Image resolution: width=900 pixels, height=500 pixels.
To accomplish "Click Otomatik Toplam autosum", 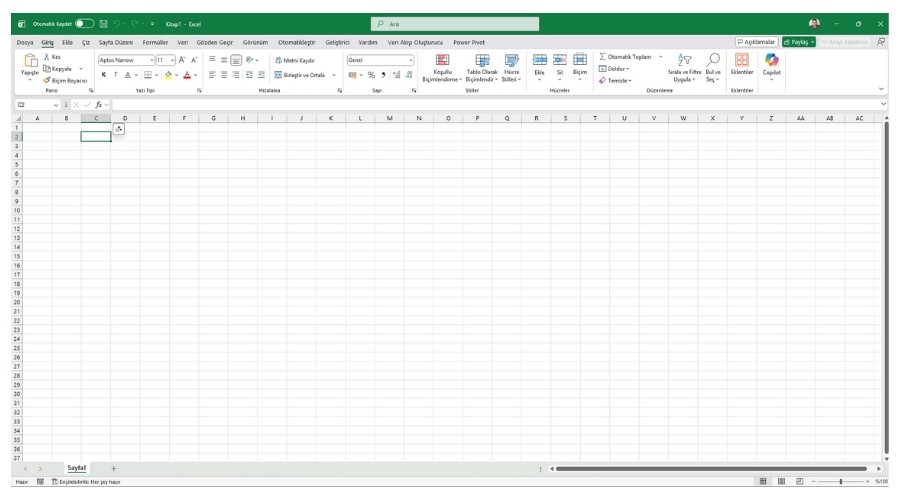I will (625, 57).
